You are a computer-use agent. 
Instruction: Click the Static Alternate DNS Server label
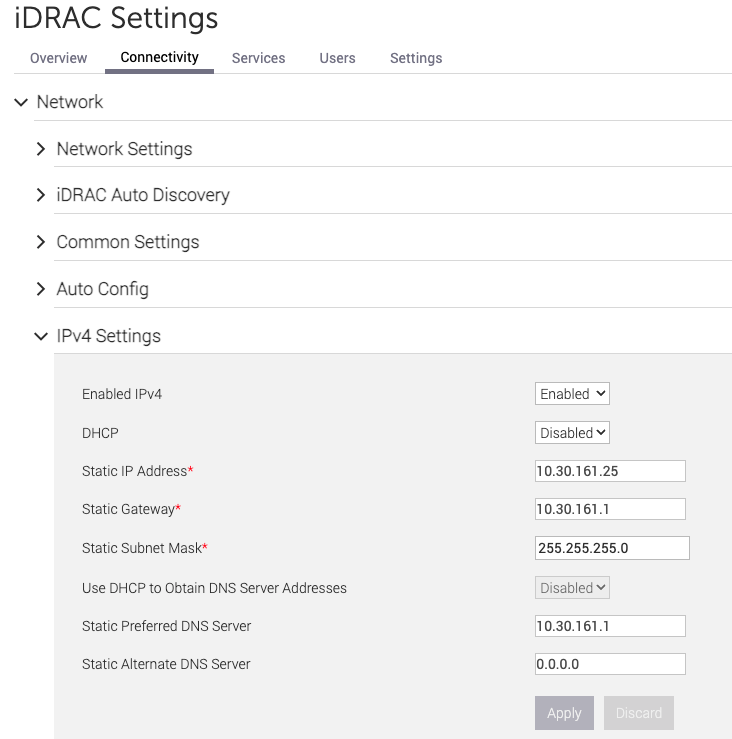point(166,665)
